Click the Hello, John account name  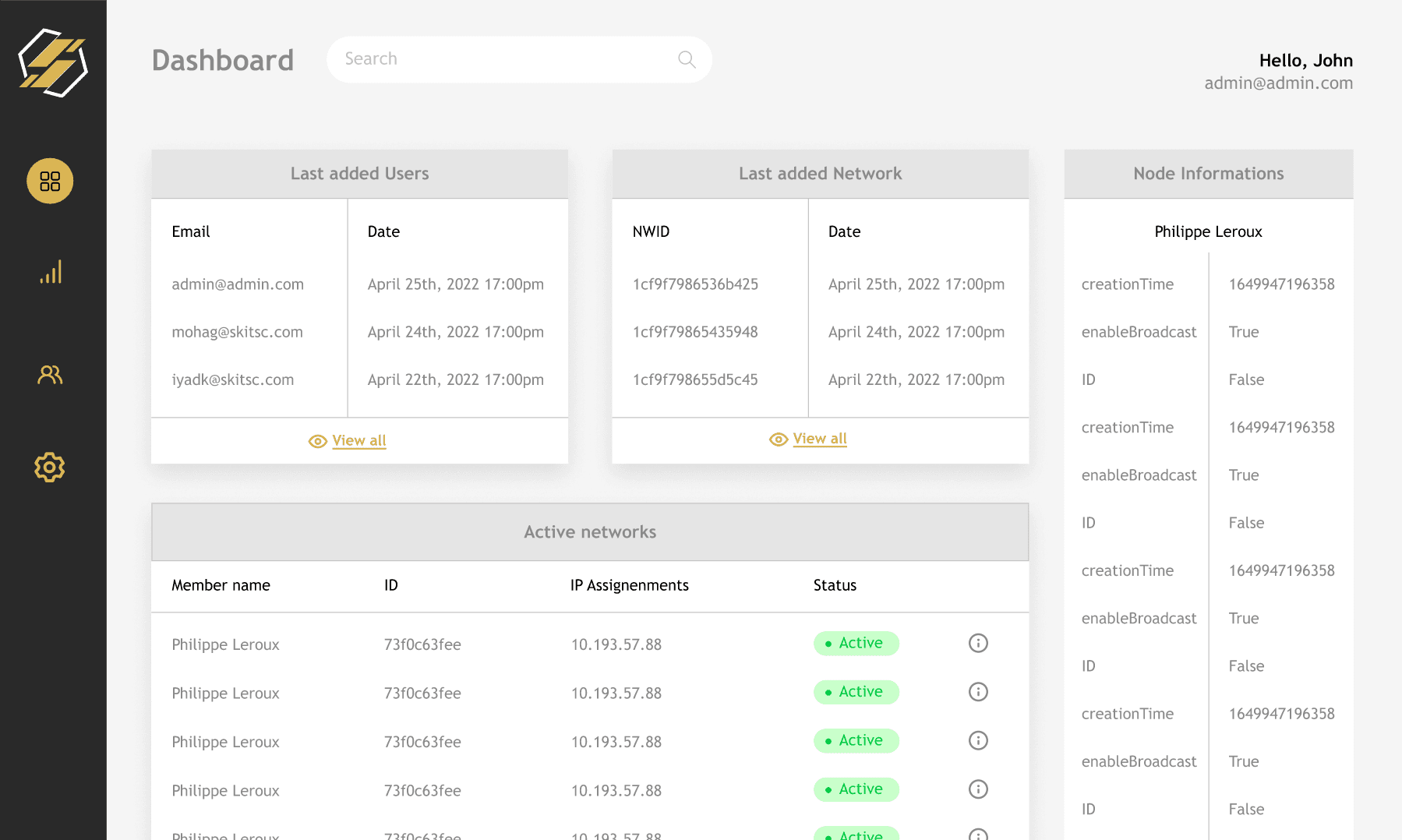pyautogui.click(x=1305, y=61)
